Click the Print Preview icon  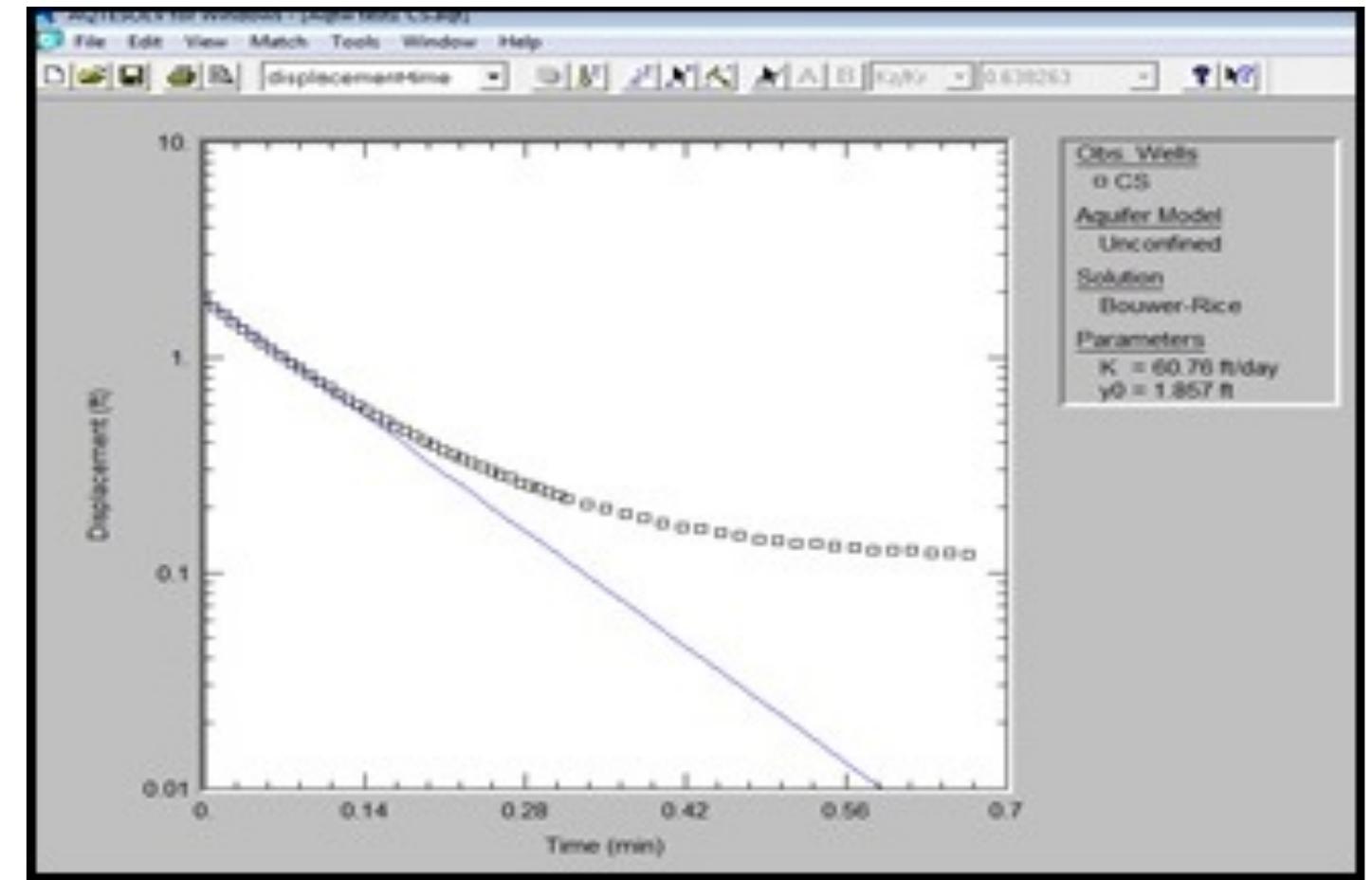(x=223, y=76)
